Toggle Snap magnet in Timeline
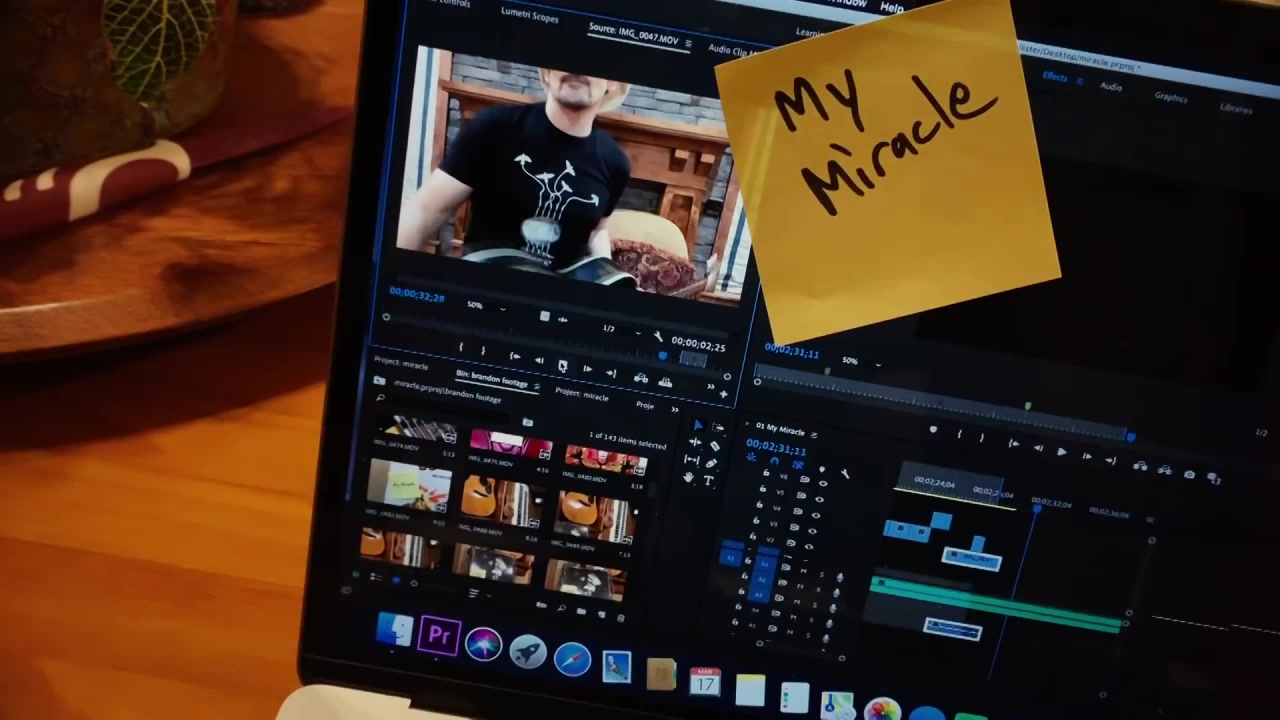 (773, 462)
